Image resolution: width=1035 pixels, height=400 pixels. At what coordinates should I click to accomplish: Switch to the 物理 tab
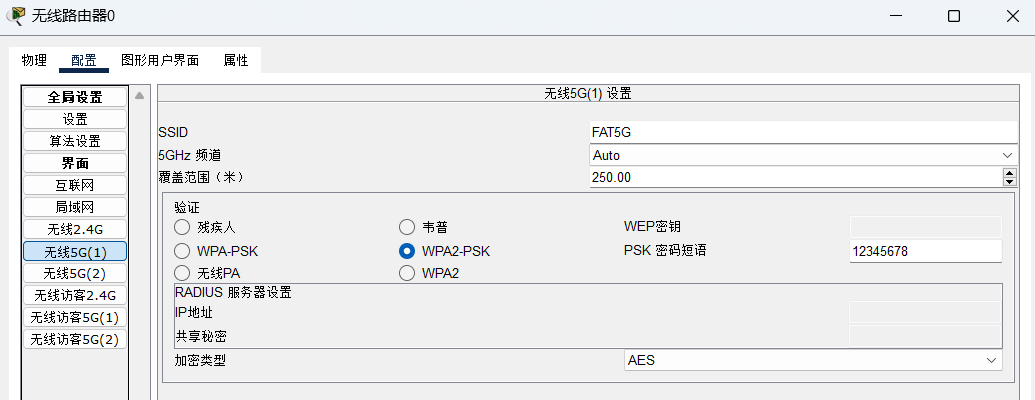pos(34,60)
